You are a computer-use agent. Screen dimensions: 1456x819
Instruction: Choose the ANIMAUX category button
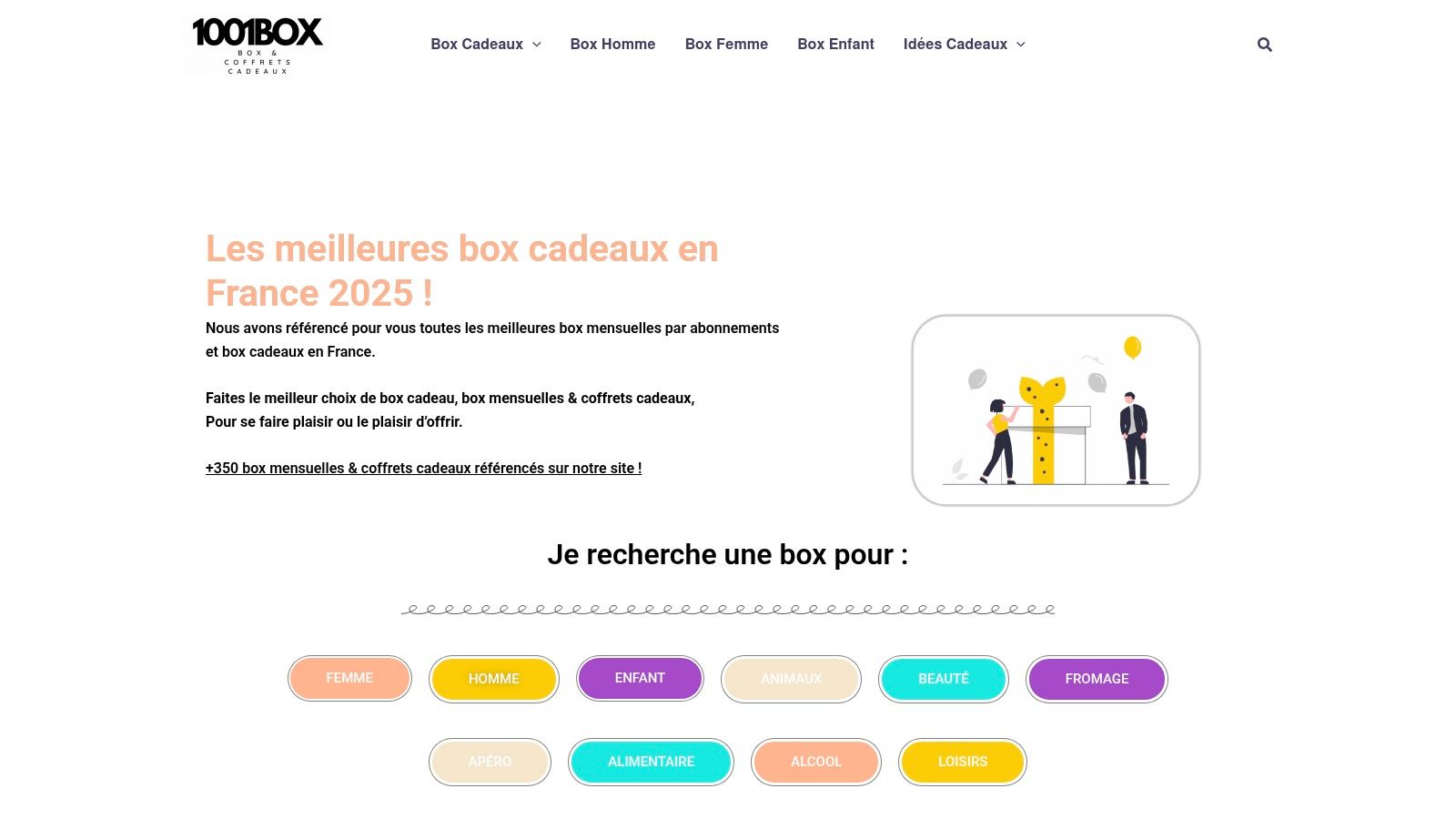click(x=791, y=679)
